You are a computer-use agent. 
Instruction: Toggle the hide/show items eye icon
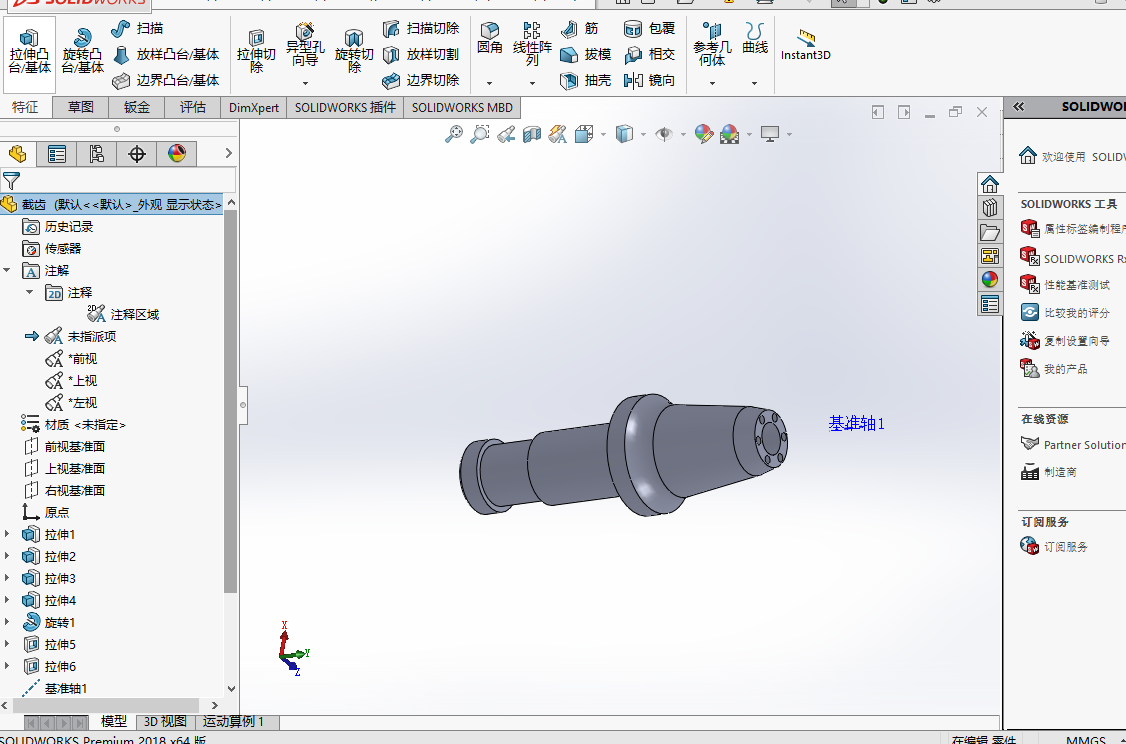click(x=664, y=134)
